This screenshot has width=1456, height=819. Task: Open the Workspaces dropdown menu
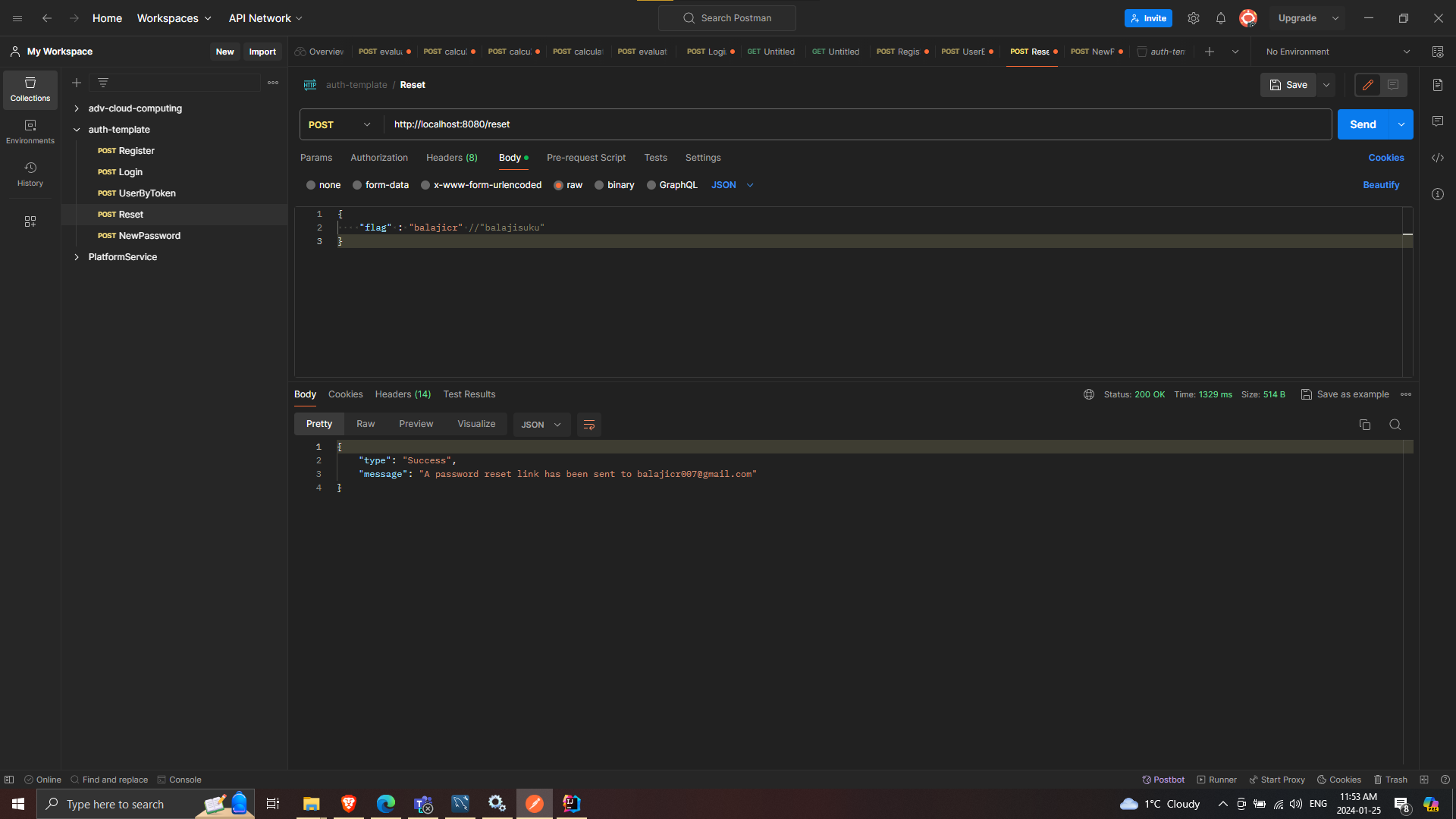pyautogui.click(x=174, y=18)
